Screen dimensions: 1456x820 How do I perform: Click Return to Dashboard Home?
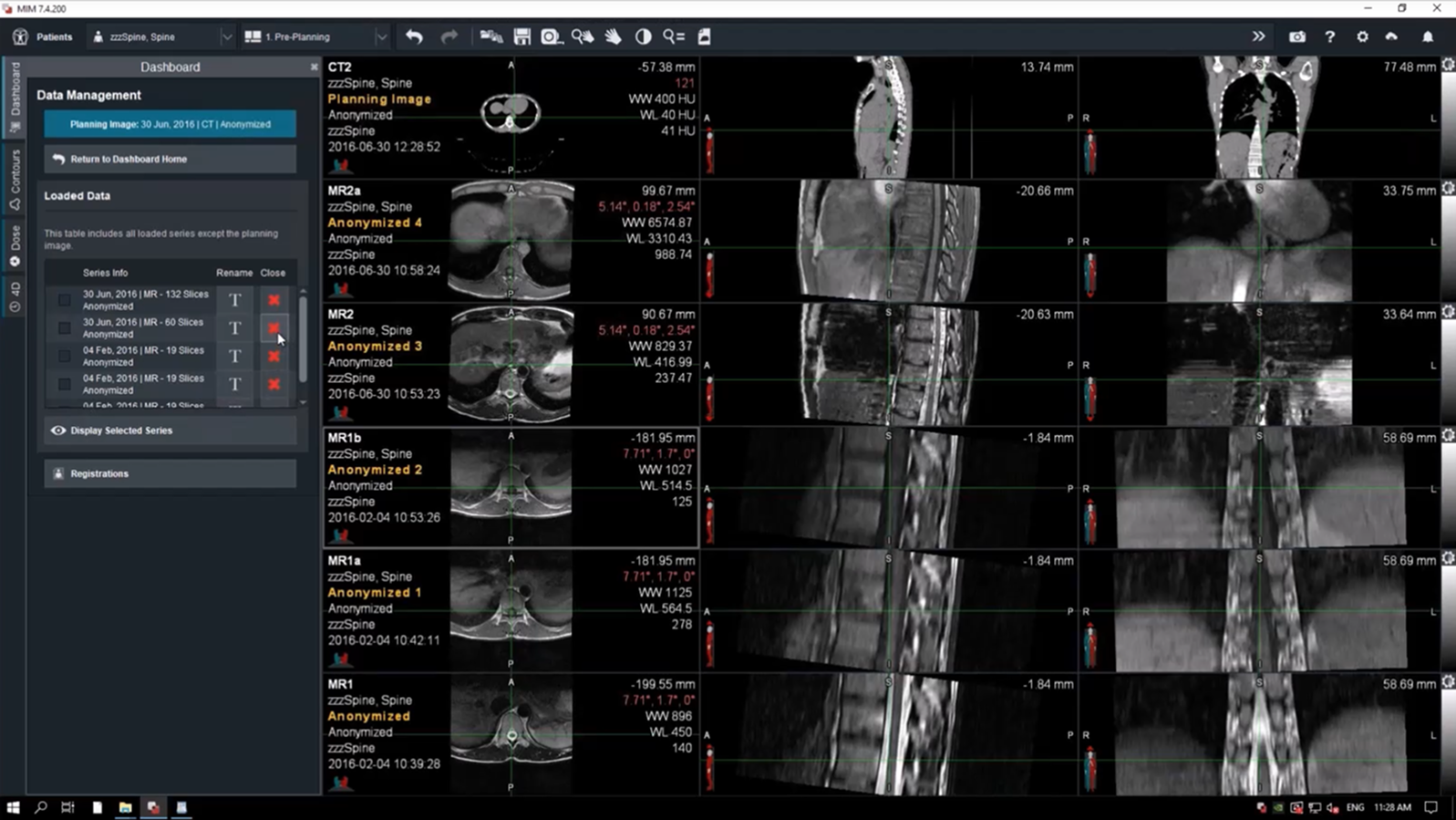[170, 159]
